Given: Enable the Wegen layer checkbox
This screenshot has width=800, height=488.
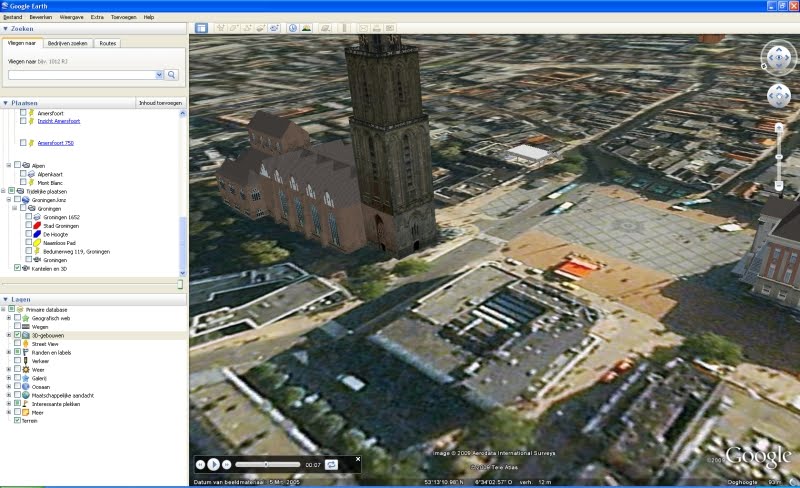Looking at the screenshot, I should tap(17, 326).
